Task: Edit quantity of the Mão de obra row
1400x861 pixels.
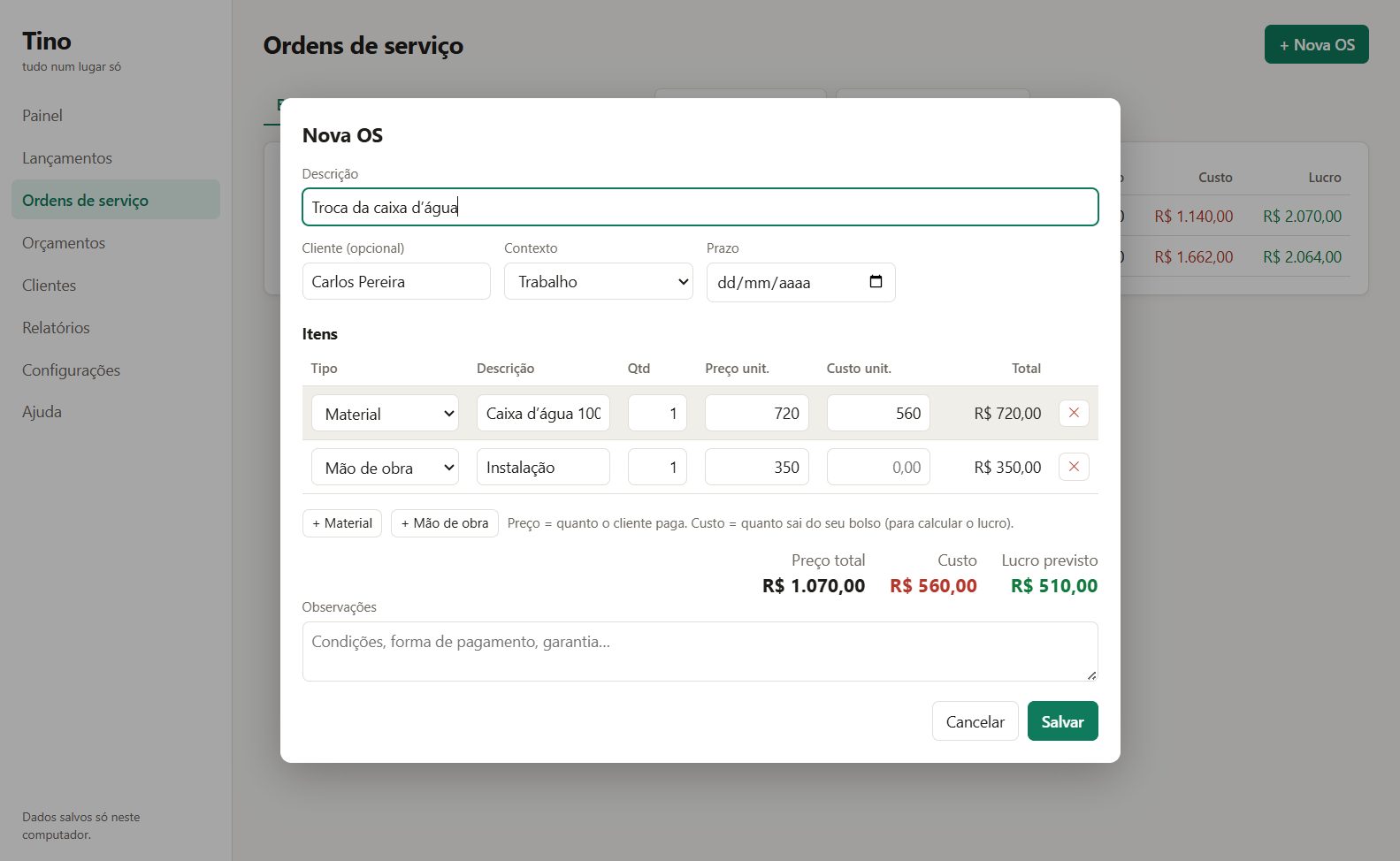Action: coord(657,467)
